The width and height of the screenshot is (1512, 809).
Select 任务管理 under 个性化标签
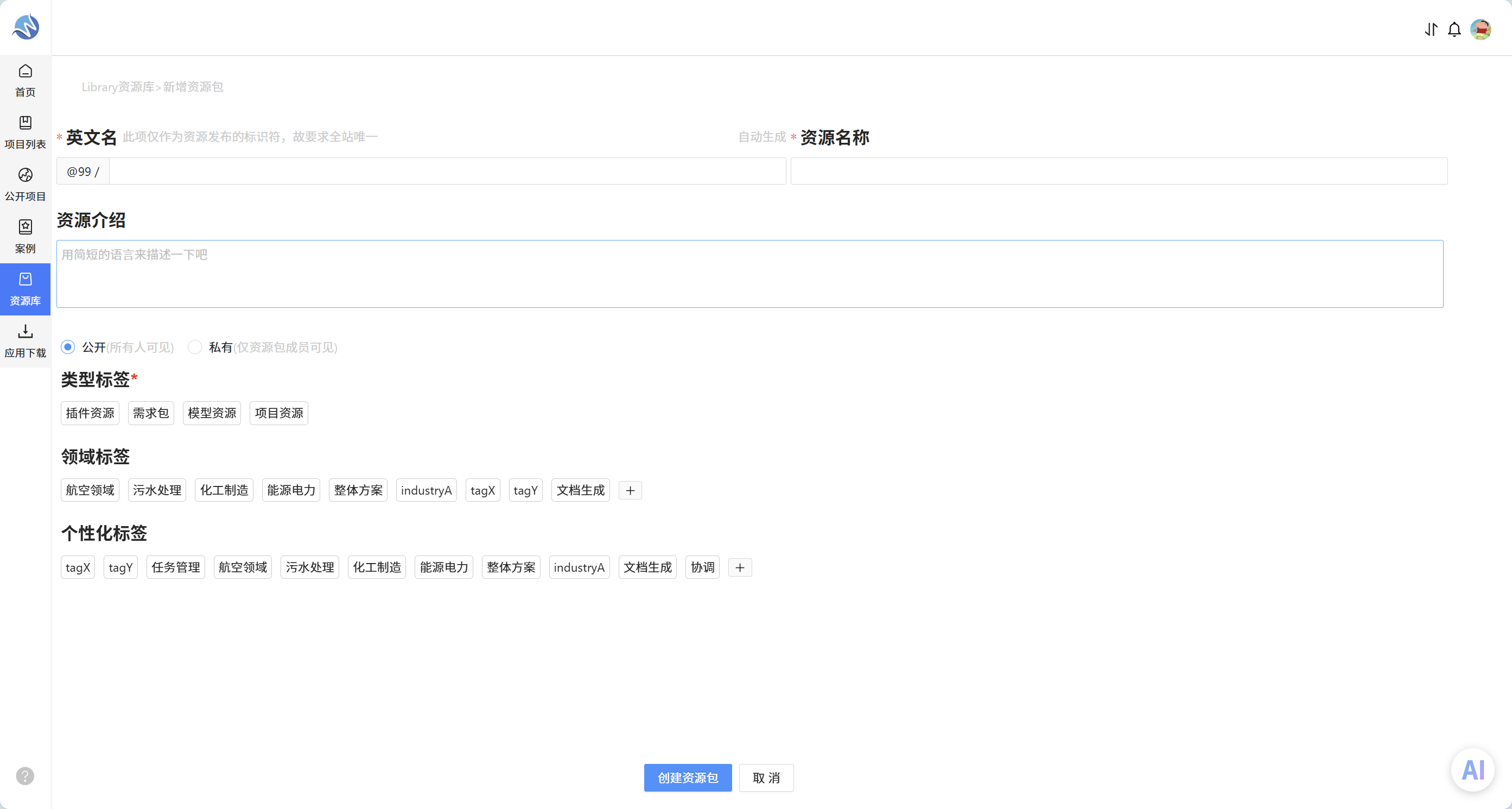click(175, 567)
